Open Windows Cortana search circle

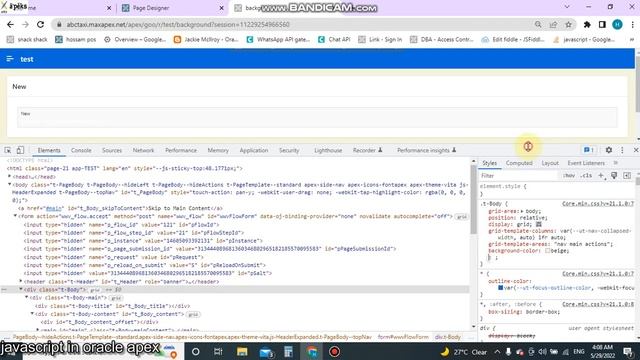click(196, 351)
